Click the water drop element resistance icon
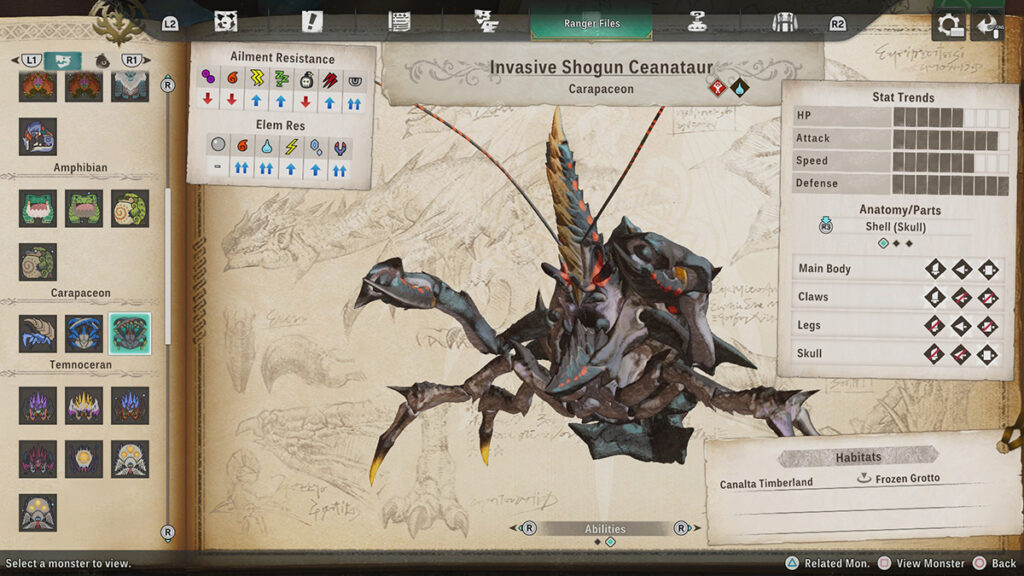This screenshot has width=1024, height=576. [266, 146]
